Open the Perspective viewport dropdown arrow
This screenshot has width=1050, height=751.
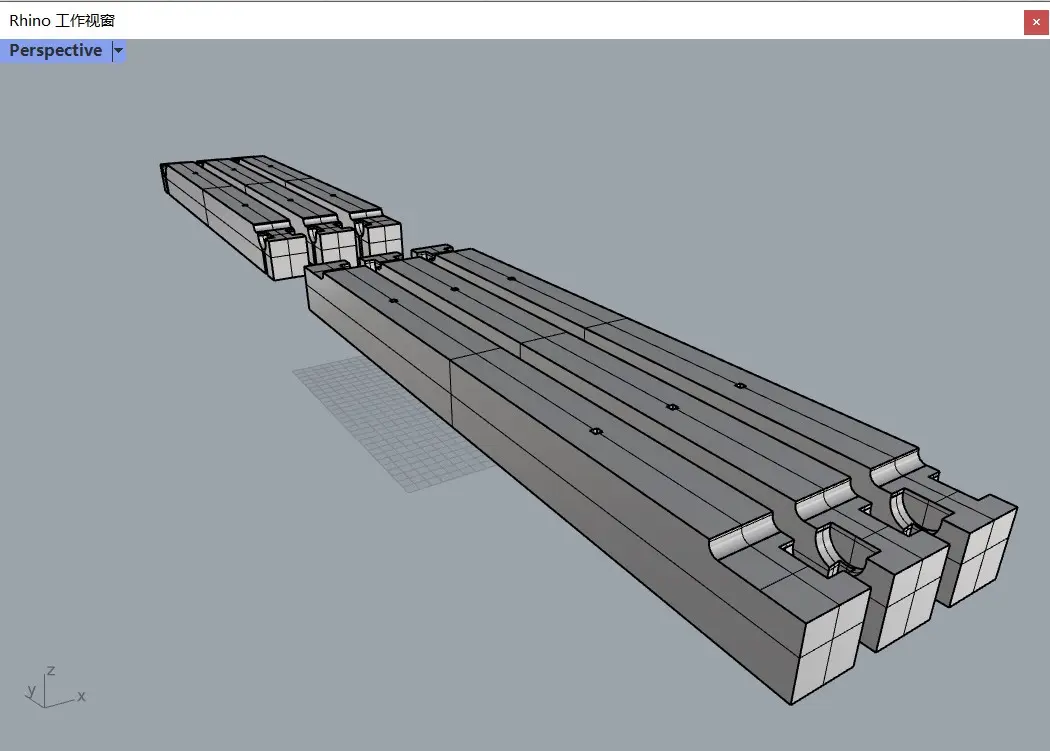pos(119,51)
